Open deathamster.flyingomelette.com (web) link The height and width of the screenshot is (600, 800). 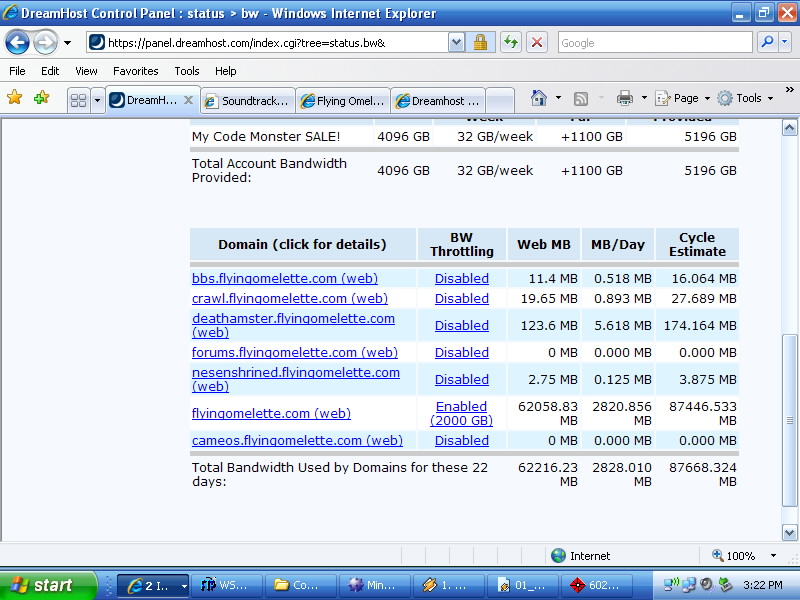point(293,325)
